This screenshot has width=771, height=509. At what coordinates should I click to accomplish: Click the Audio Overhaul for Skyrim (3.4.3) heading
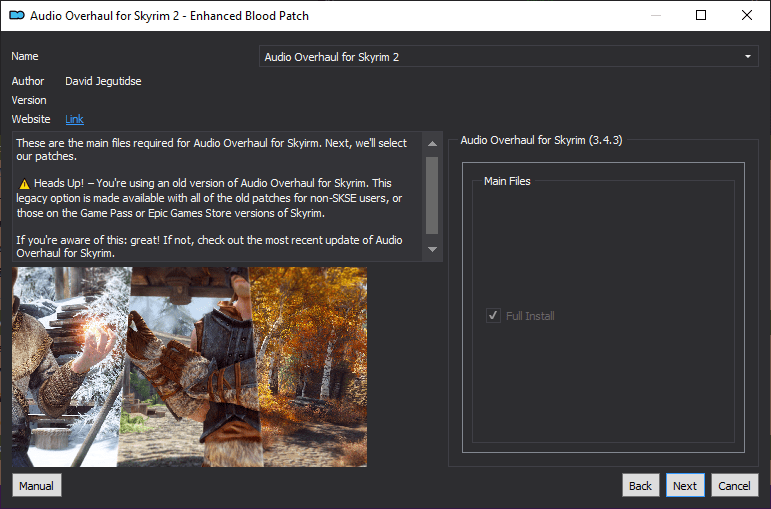[541, 140]
